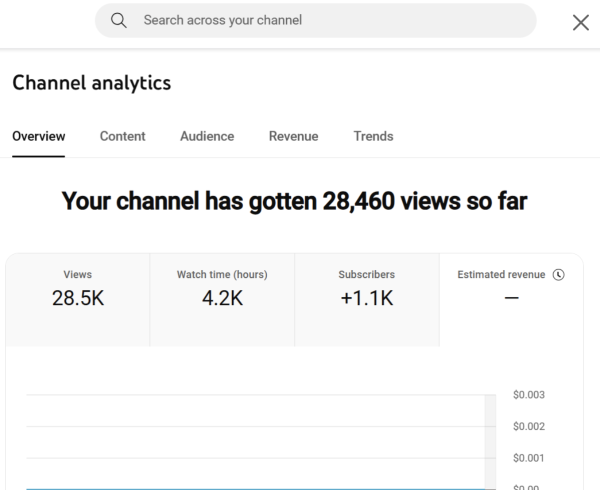Click the $0.003 axis label
The width and height of the screenshot is (600, 490).
[528, 395]
